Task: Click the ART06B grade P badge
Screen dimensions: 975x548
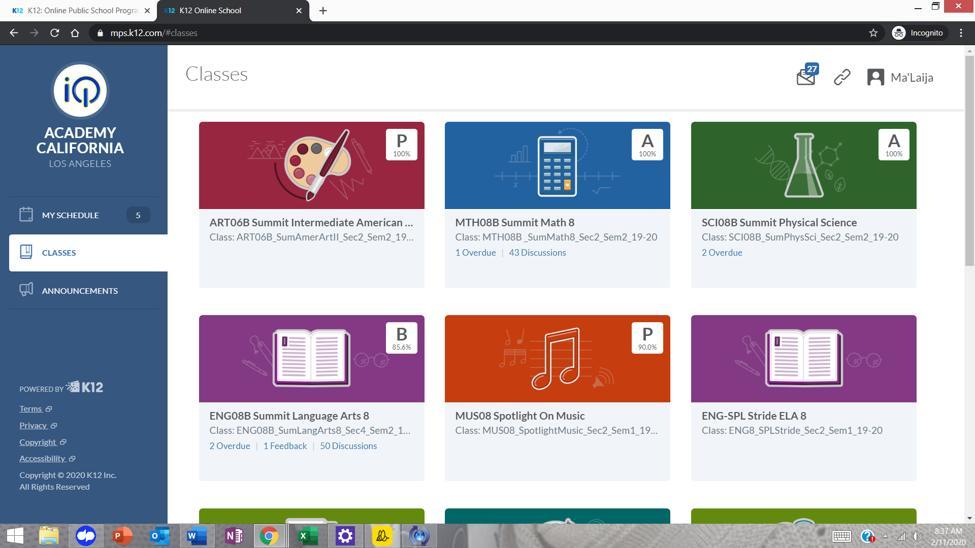Action: tap(402, 144)
